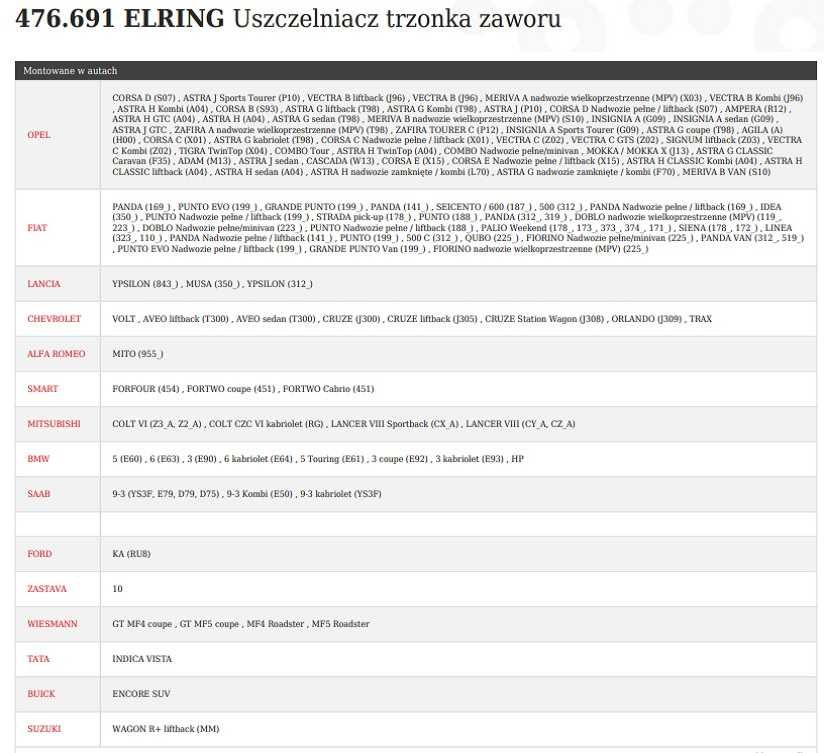Click the MITSUBISHI brand link
824x753 pixels.
pos(54,424)
